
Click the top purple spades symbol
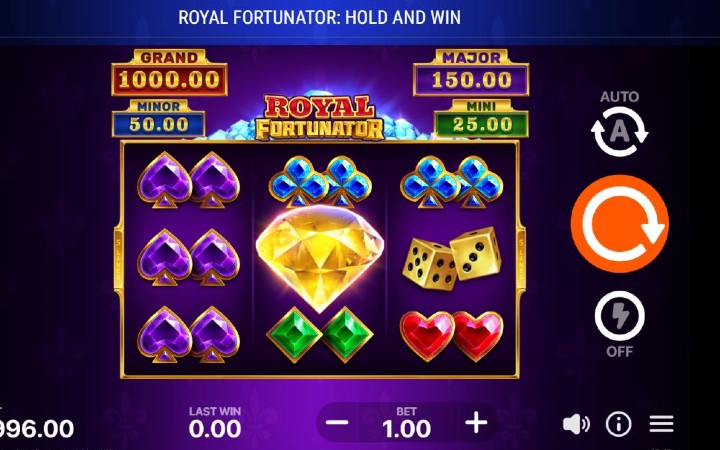point(188,180)
